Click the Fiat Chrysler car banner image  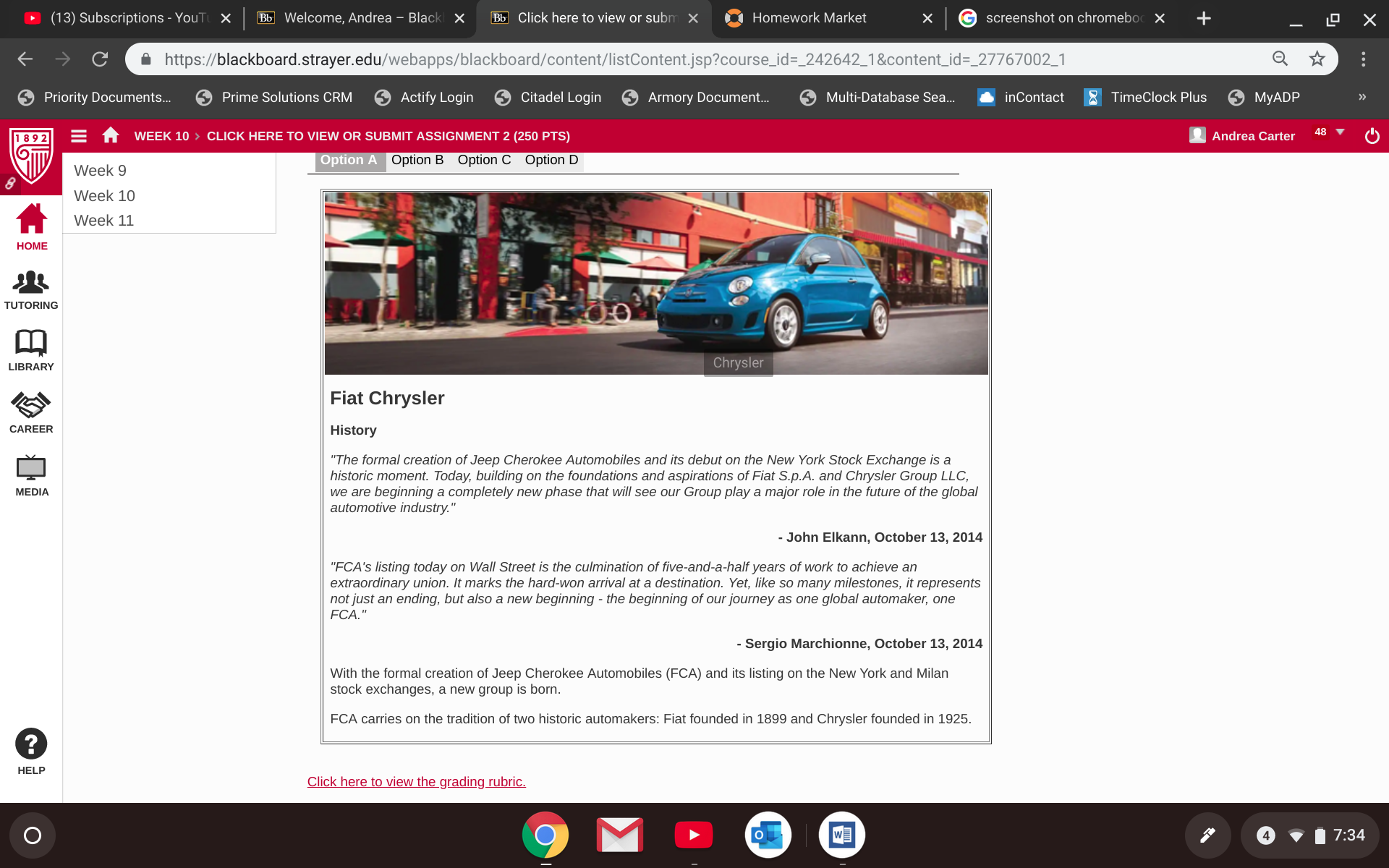click(656, 284)
